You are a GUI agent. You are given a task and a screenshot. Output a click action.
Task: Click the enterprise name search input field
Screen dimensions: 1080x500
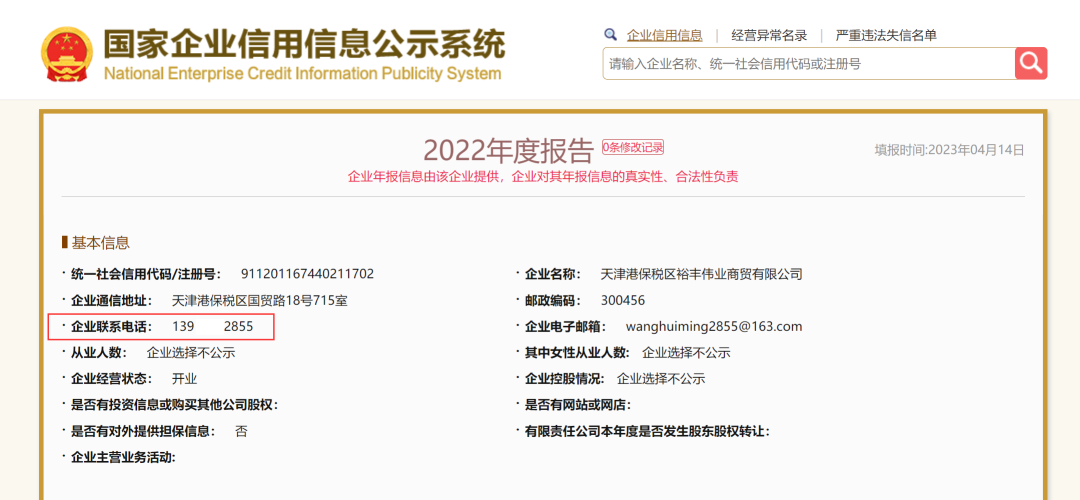pyautogui.click(x=809, y=64)
